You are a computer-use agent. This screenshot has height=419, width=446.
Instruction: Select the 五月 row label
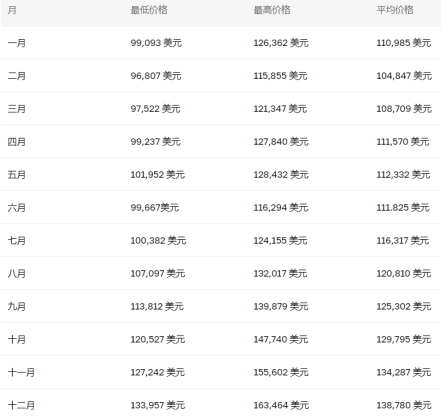click(x=17, y=175)
